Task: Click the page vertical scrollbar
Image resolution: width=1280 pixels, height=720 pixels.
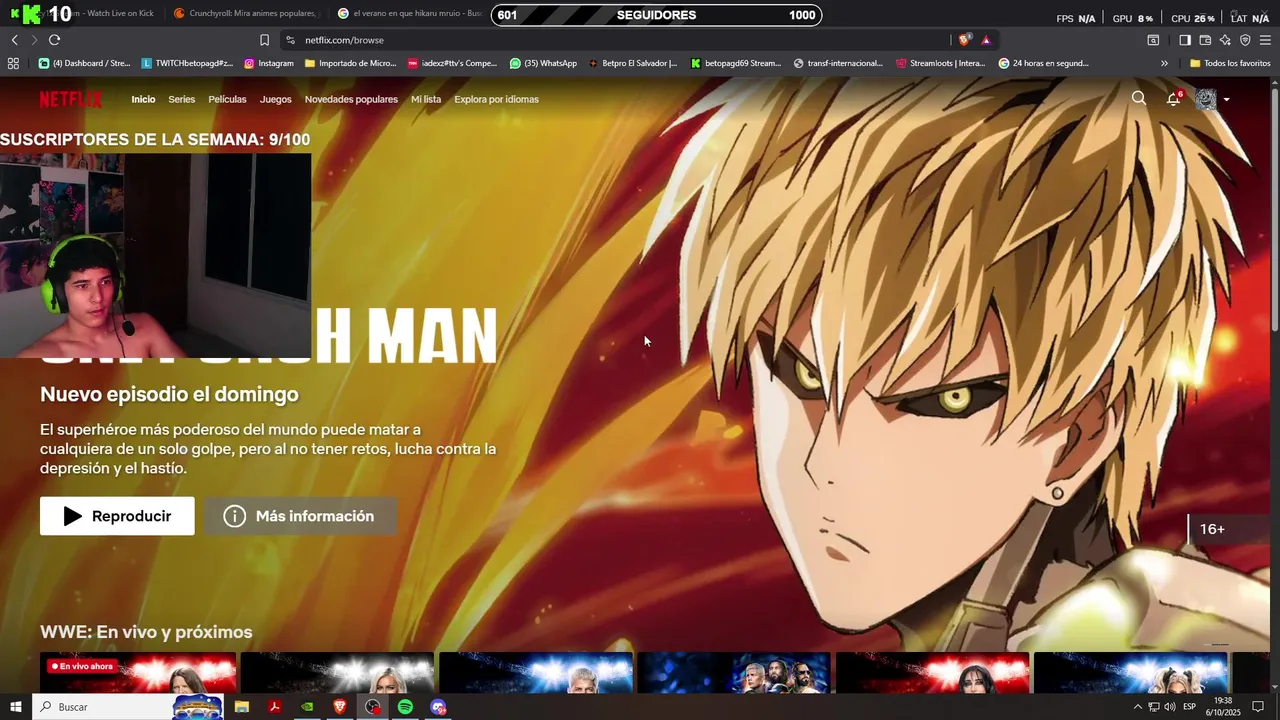Action: (1274, 208)
